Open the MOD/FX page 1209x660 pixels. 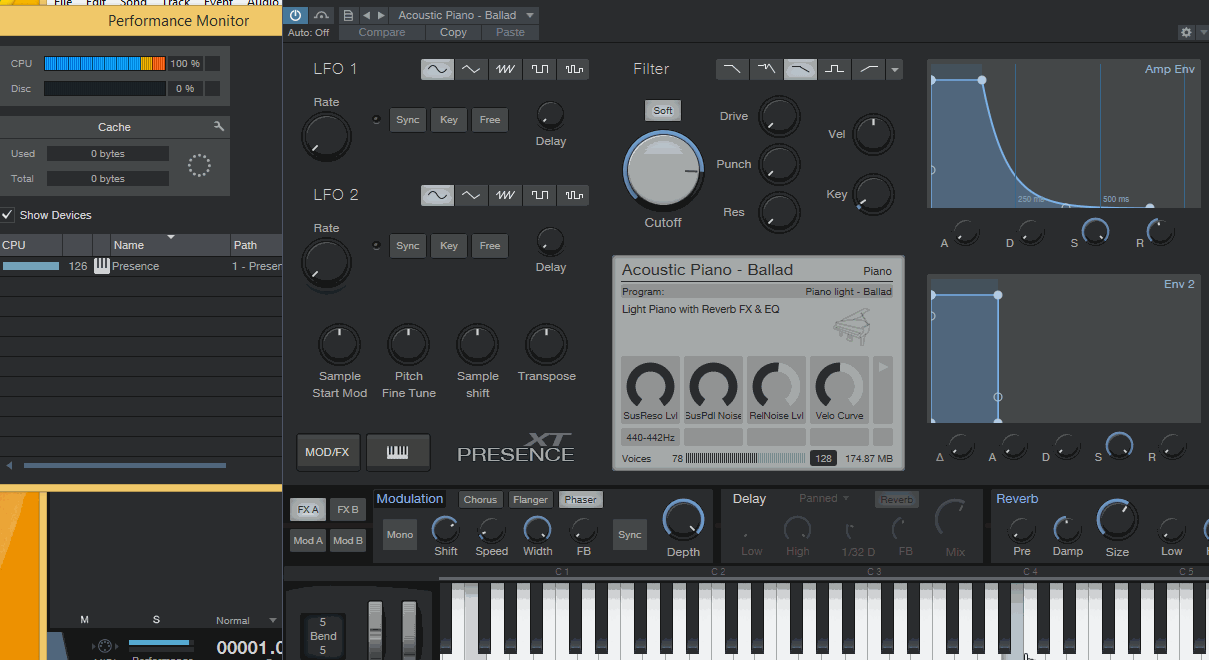click(x=328, y=452)
